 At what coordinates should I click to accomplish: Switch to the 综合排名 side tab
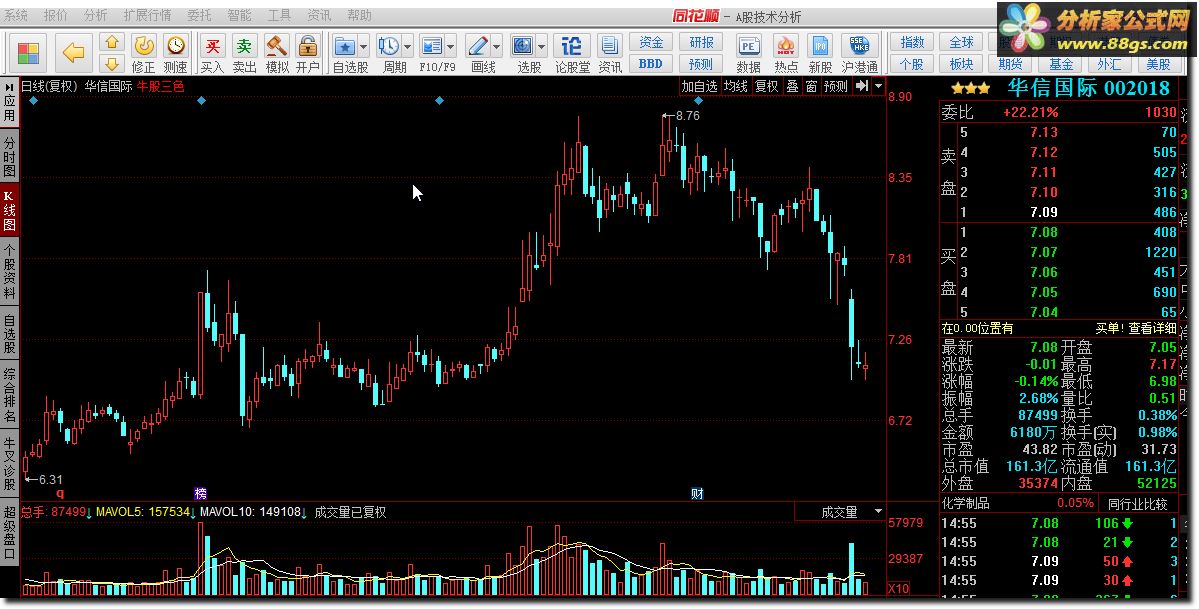click(x=9, y=396)
